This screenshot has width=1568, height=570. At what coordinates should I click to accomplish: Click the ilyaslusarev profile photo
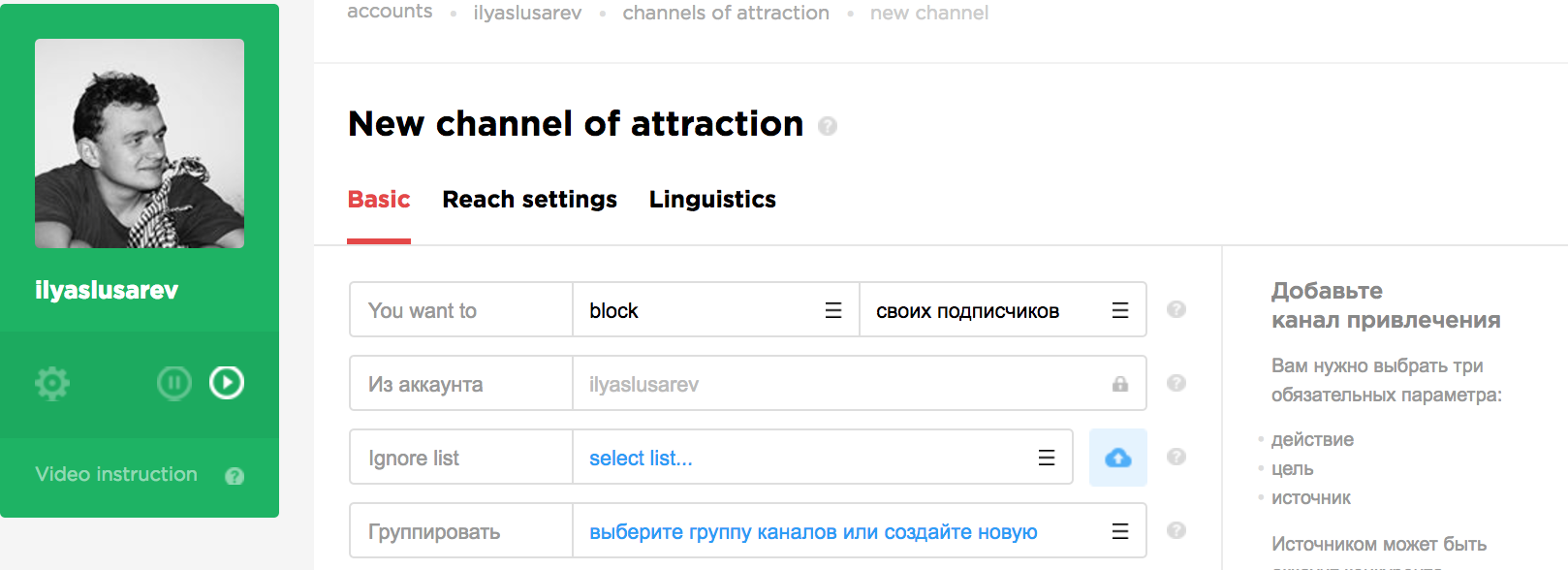click(140, 143)
